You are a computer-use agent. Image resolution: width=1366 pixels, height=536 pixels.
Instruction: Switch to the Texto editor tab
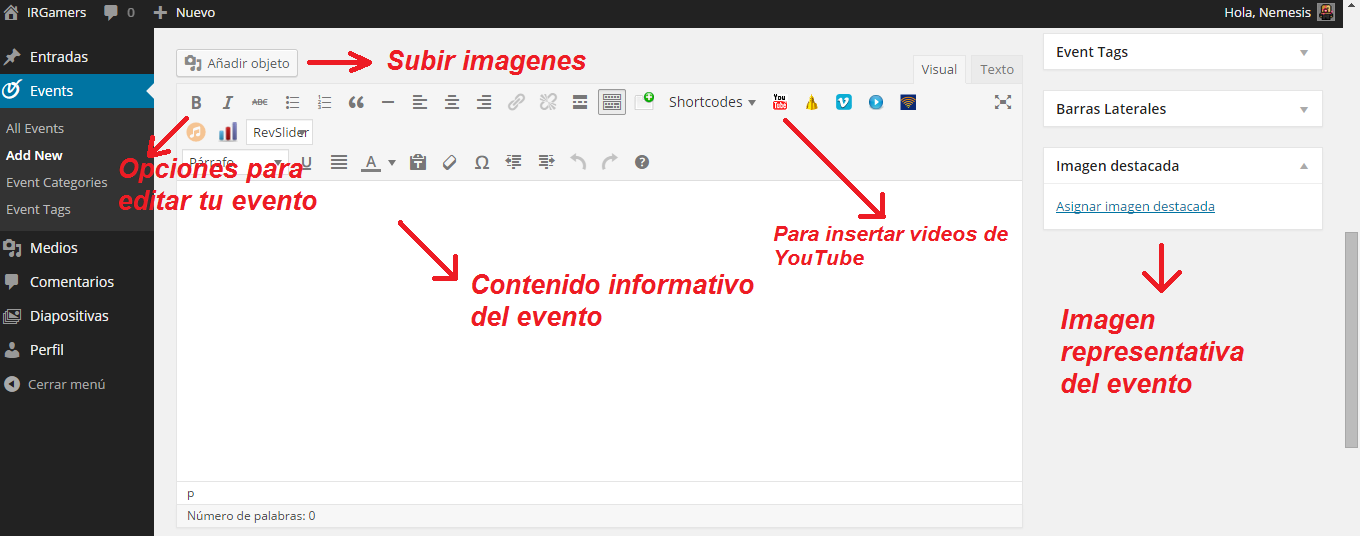point(996,69)
